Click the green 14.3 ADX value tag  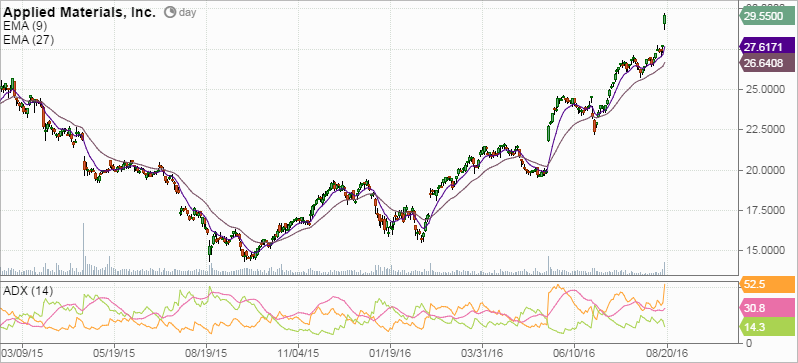click(x=766, y=326)
